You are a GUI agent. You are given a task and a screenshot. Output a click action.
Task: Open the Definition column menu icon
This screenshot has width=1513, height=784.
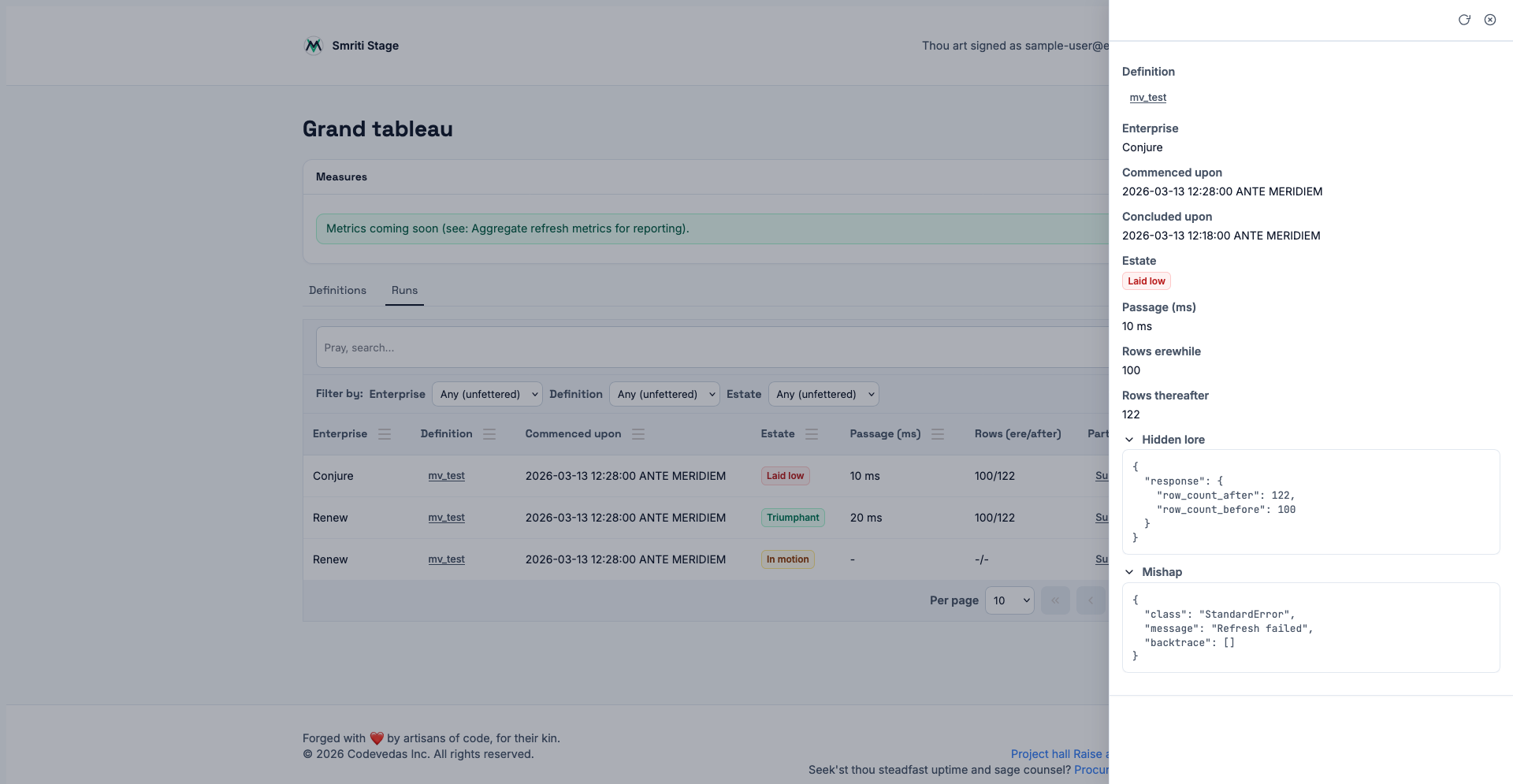pos(489,434)
